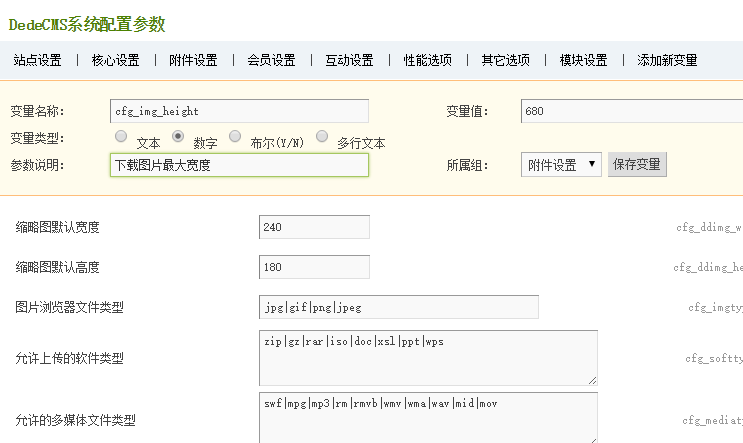Click the 缩略图默认高度 label
Image resolution: width=743 pixels, height=443 pixels.
(x=57, y=267)
